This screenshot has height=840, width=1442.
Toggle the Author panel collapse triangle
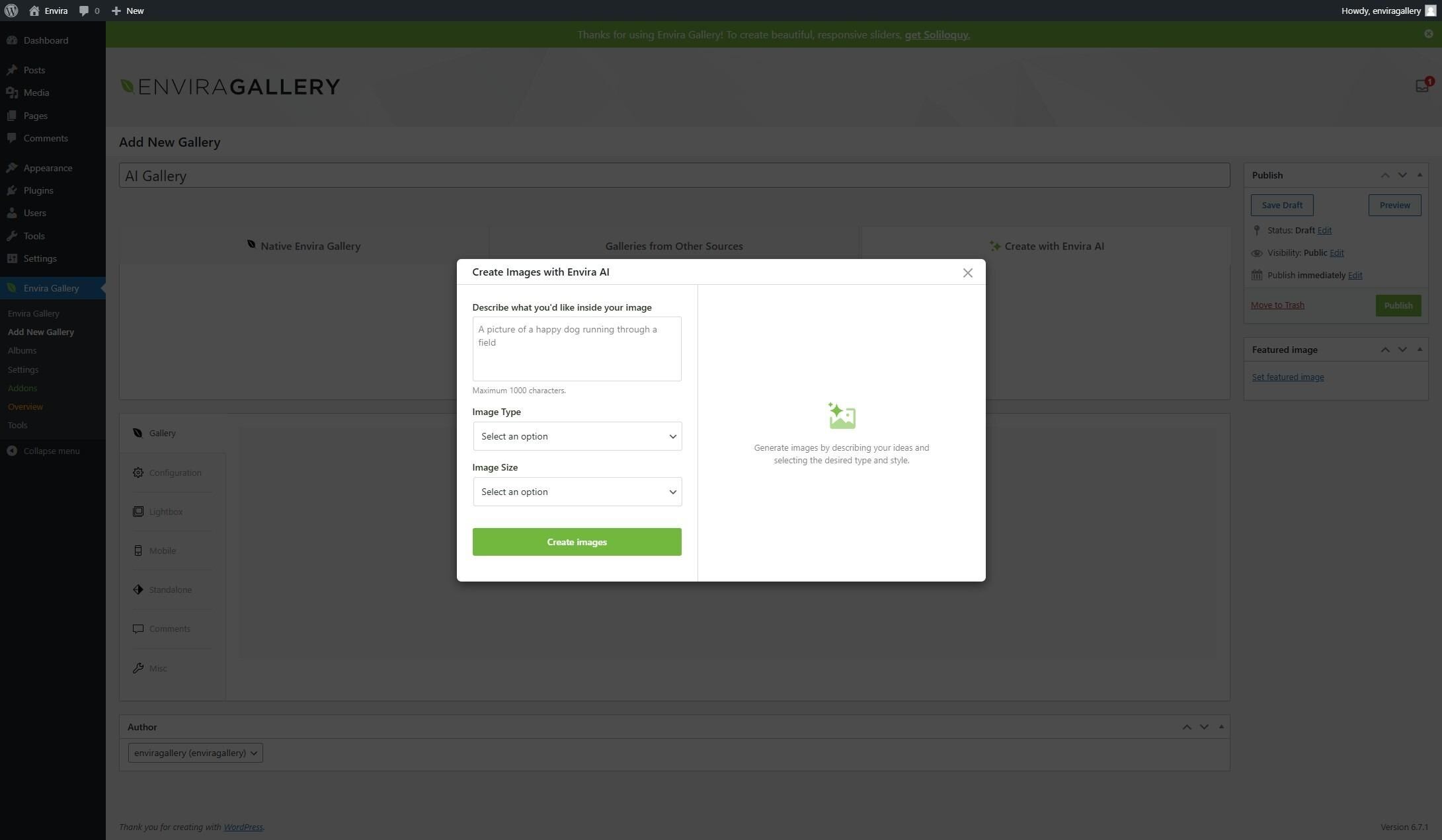pyautogui.click(x=1221, y=727)
